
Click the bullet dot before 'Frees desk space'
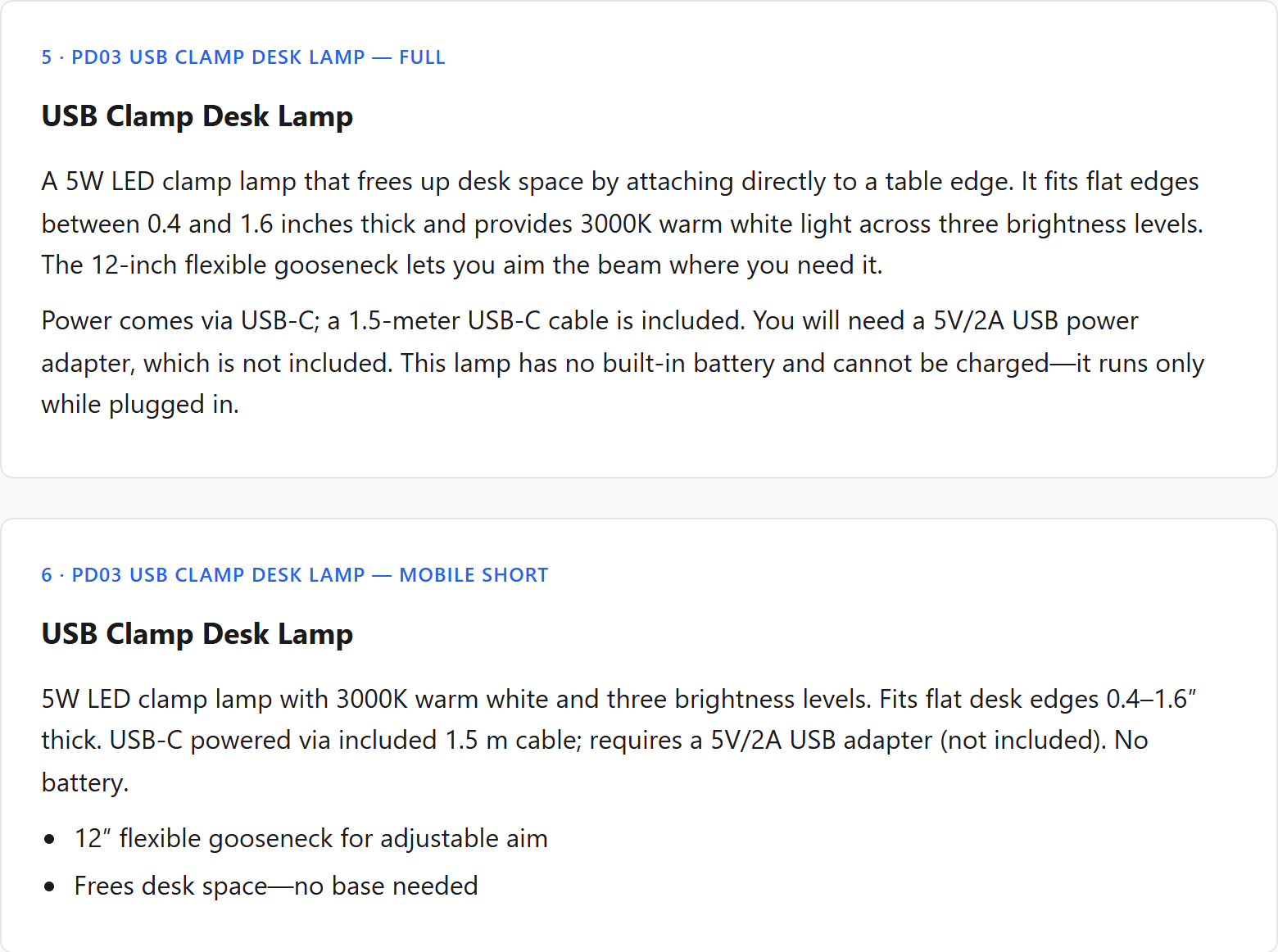click(50, 886)
